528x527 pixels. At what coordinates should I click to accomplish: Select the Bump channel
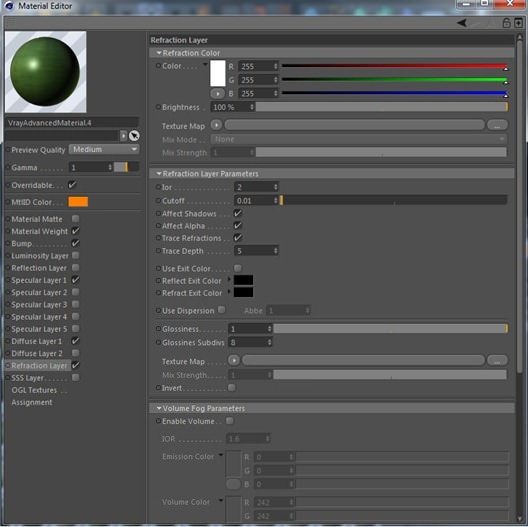[x=22, y=244]
